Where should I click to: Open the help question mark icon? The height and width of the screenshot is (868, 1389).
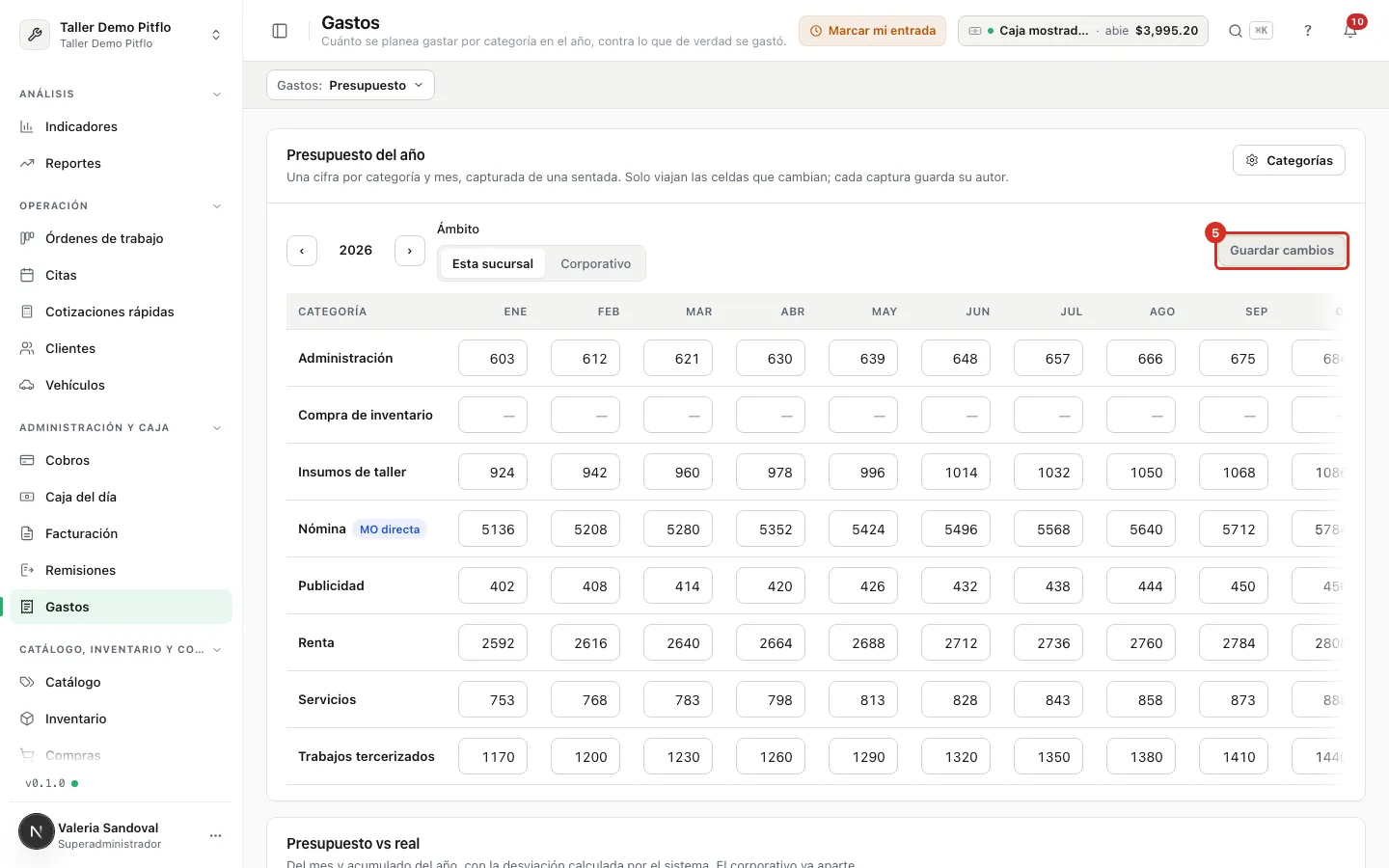[x=1308, y=31]
